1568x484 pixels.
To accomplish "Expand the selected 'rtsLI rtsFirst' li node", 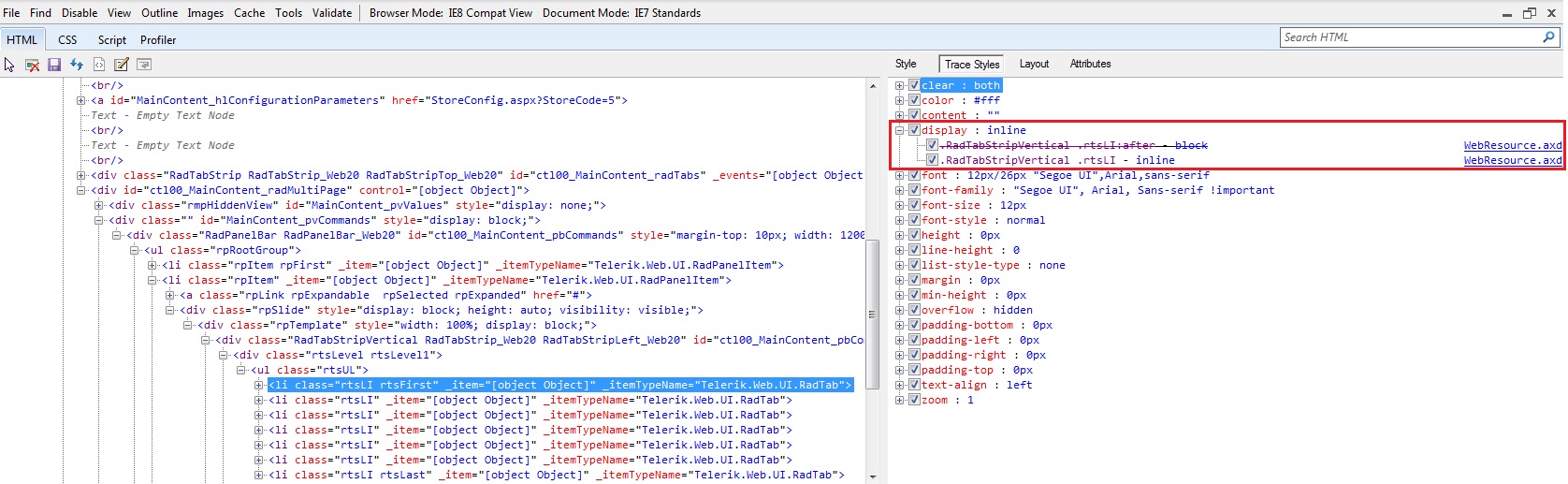I will (x=259, y=385).
